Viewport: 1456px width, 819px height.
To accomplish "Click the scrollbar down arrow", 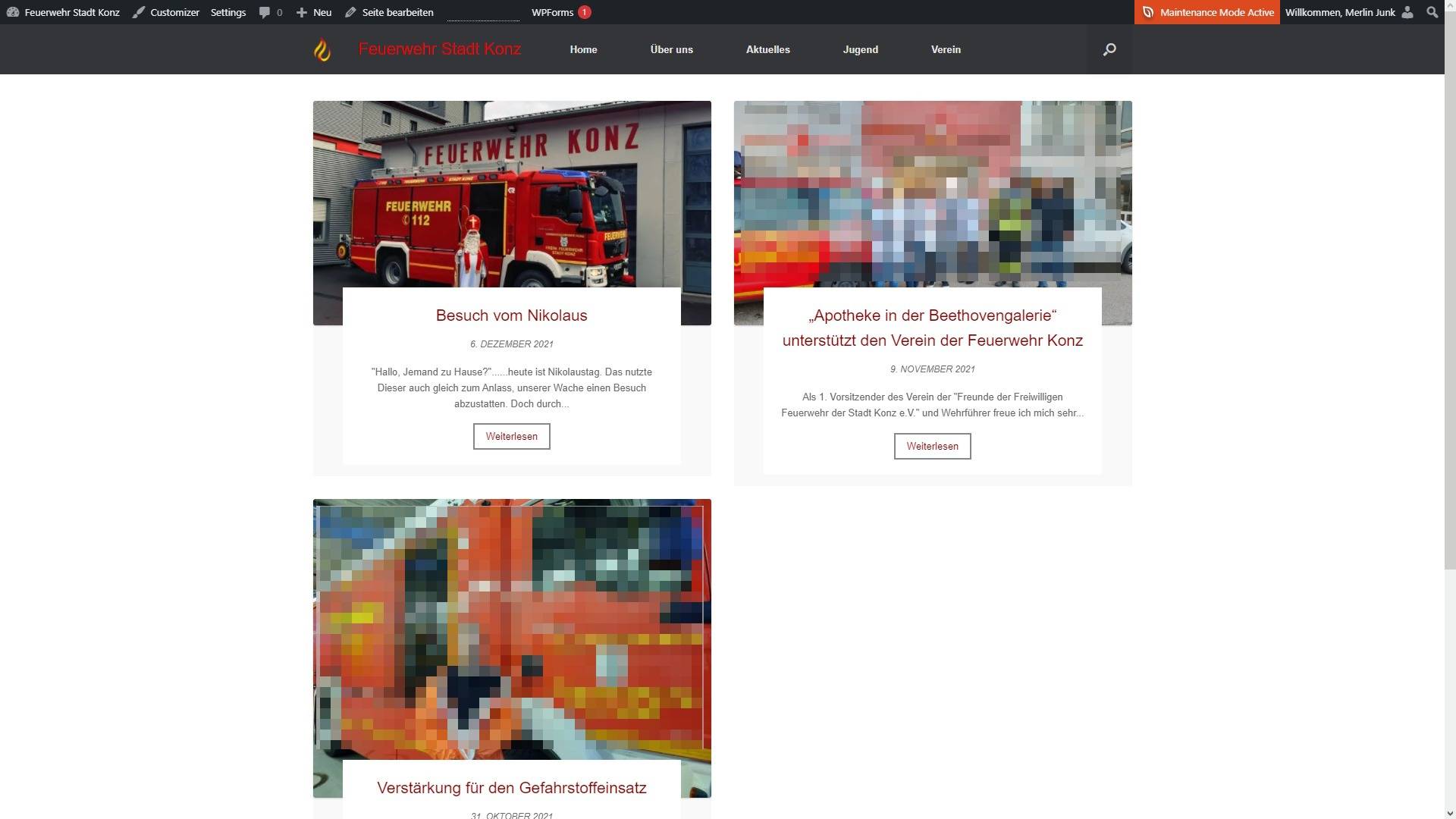I will tap(1449, 814).
